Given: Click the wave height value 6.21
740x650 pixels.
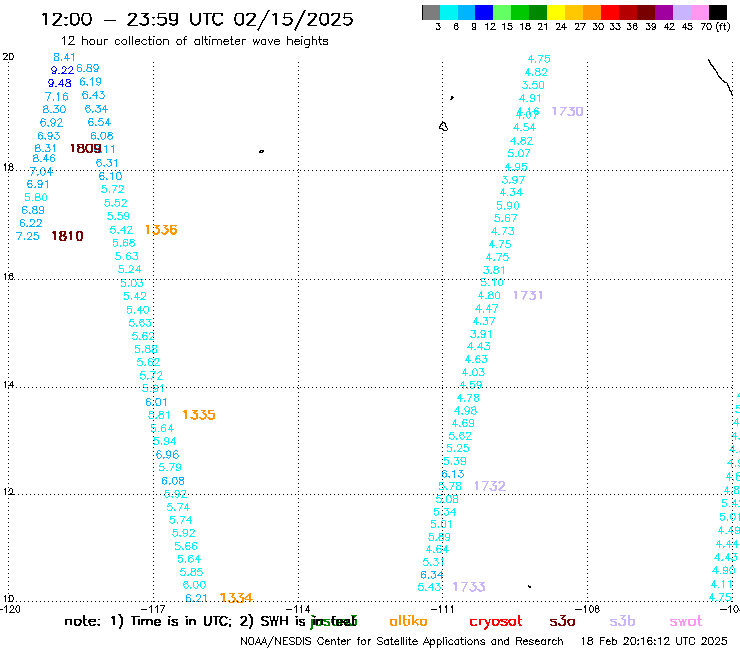Looking at the screenshot, I should 196,598.
